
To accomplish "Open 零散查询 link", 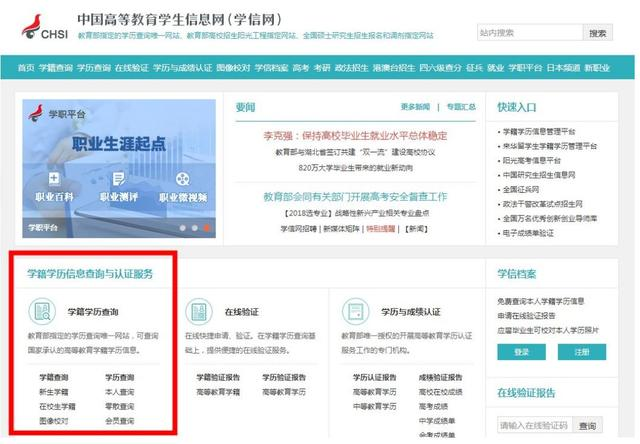I will pos(119,406).
